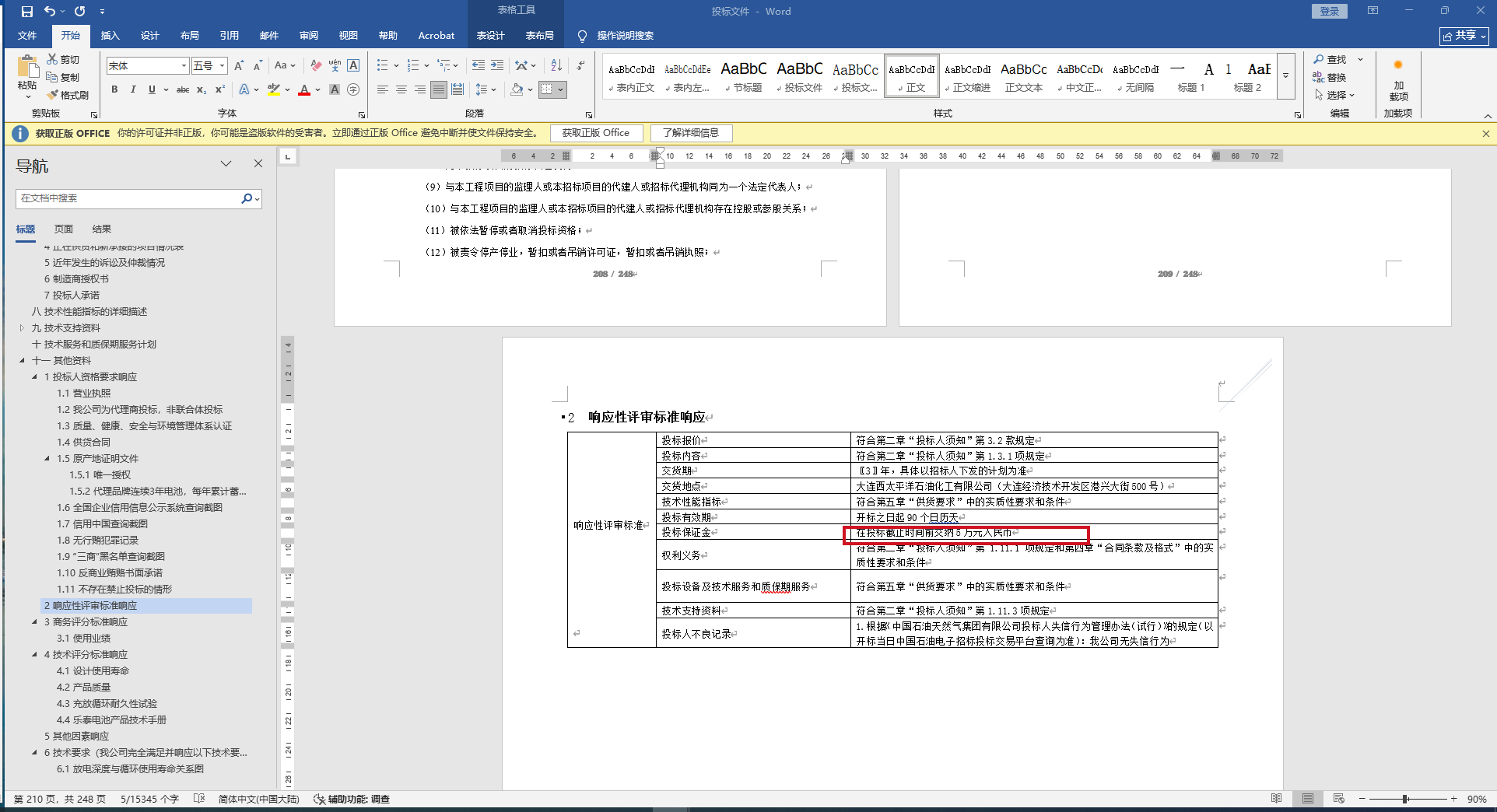The image size is (1497, 812).
Task: Click the '获取正版 Office' button
Action: 596,133
